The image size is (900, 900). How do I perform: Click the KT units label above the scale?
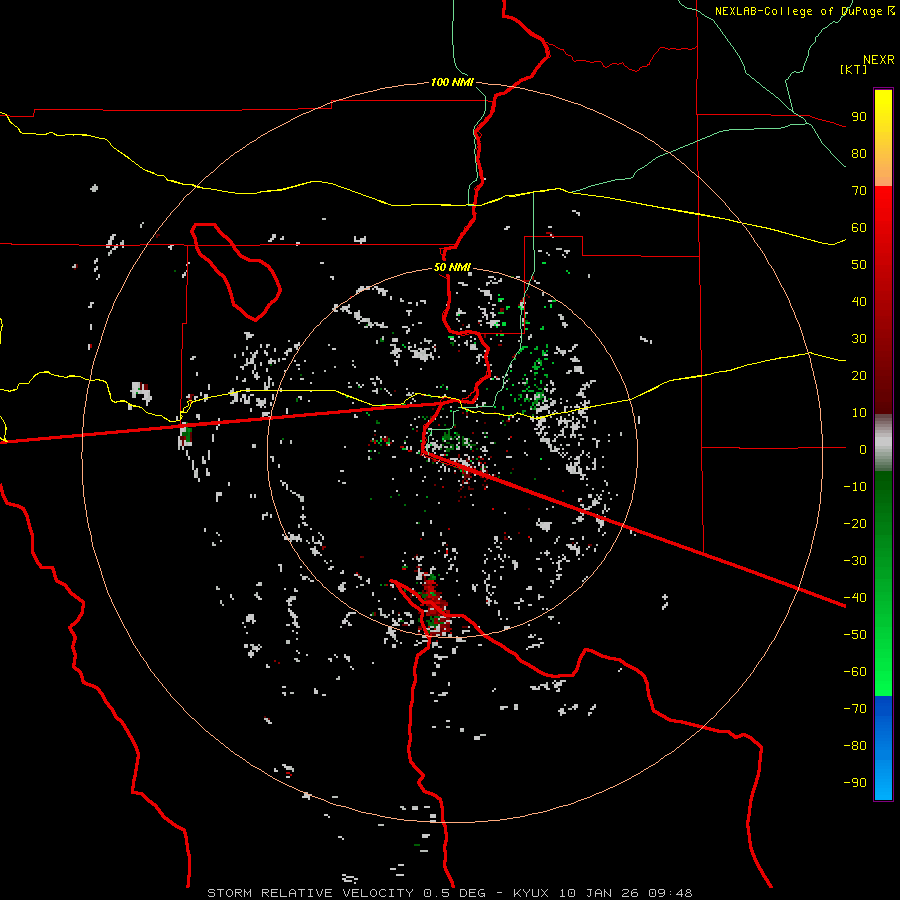coord(853,69)
